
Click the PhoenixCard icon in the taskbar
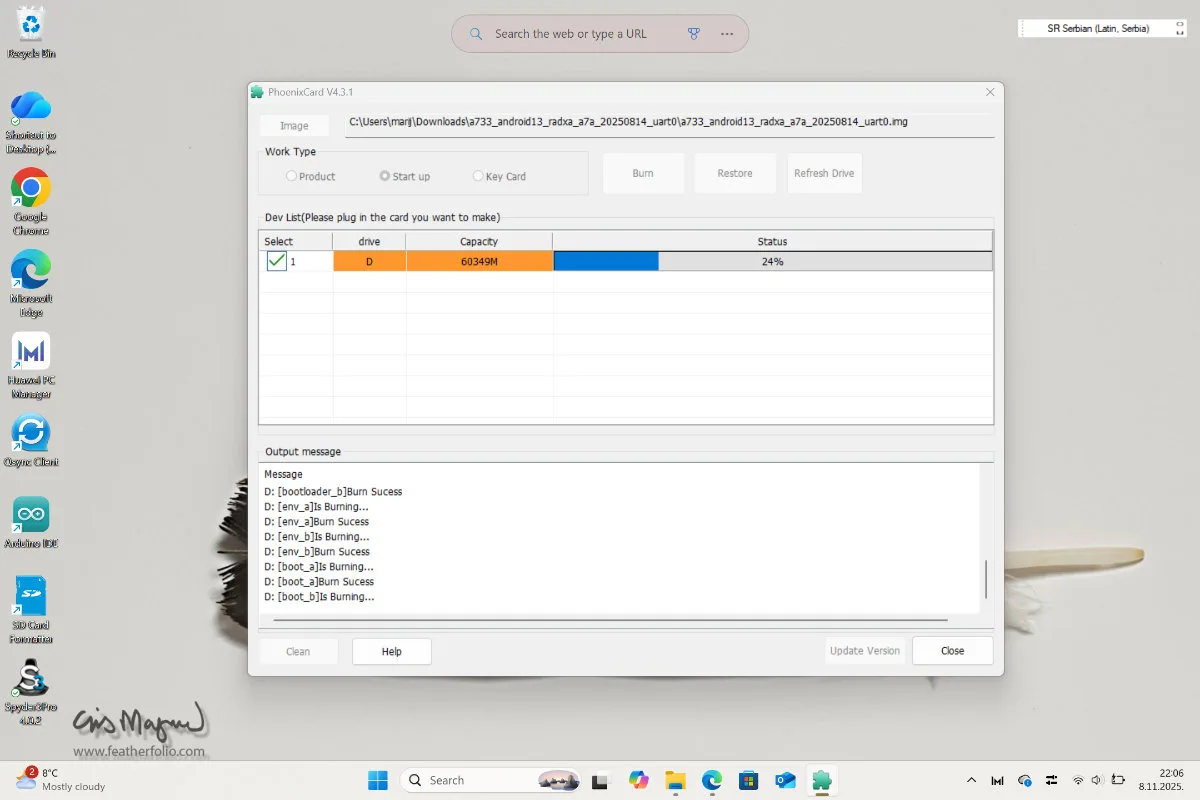(822, 780)
